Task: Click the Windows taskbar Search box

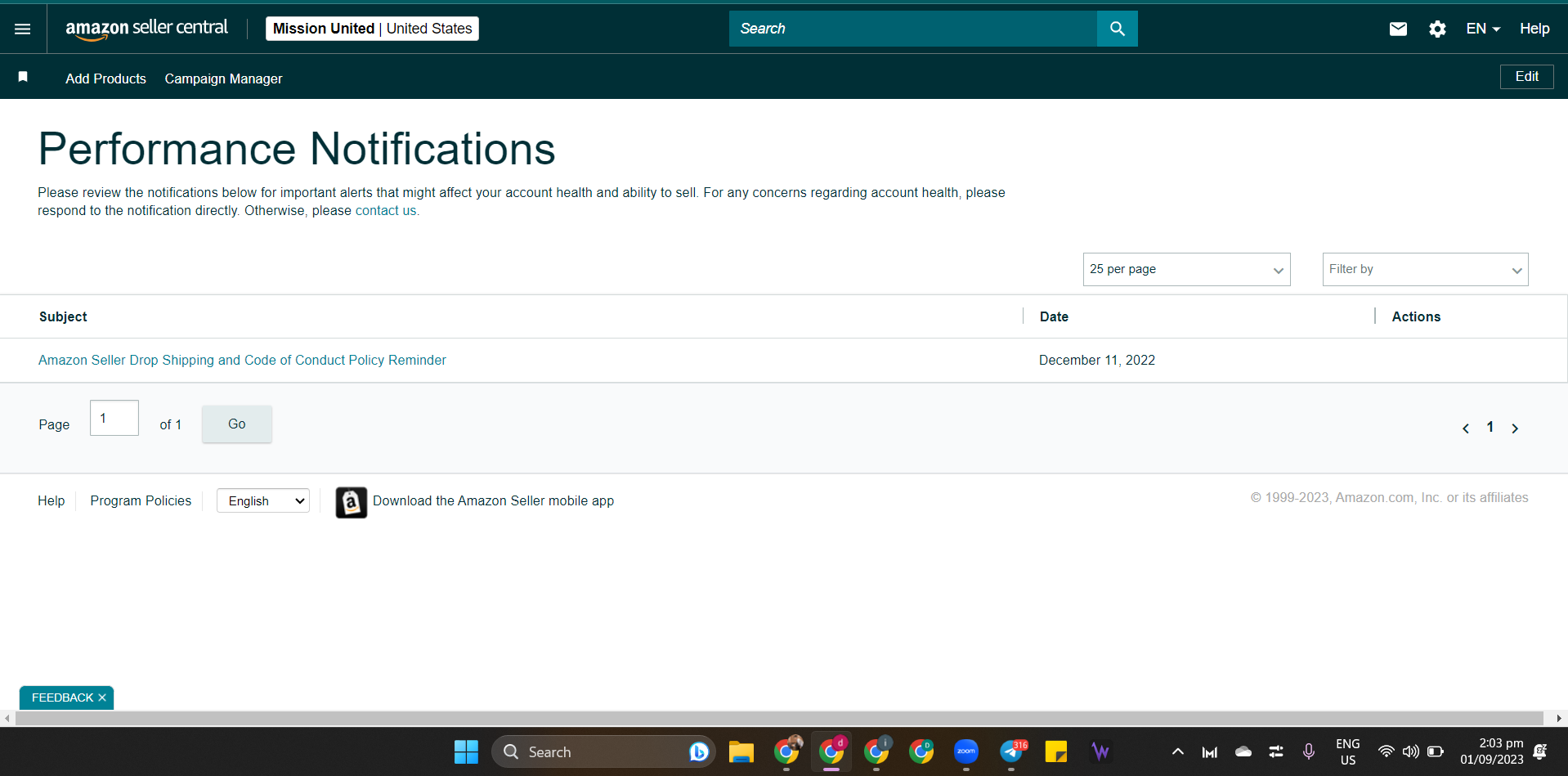Action: coord(603,752)
